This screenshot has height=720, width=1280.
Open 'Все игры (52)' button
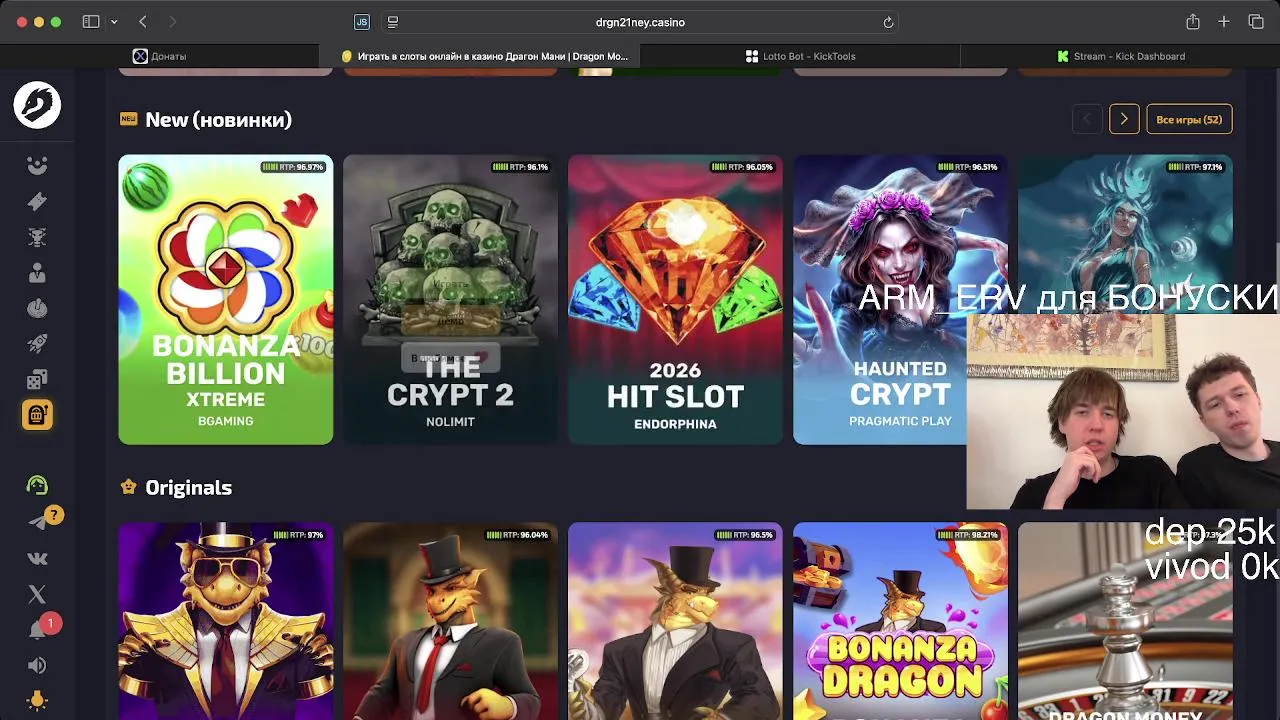tap(1189, 119)
